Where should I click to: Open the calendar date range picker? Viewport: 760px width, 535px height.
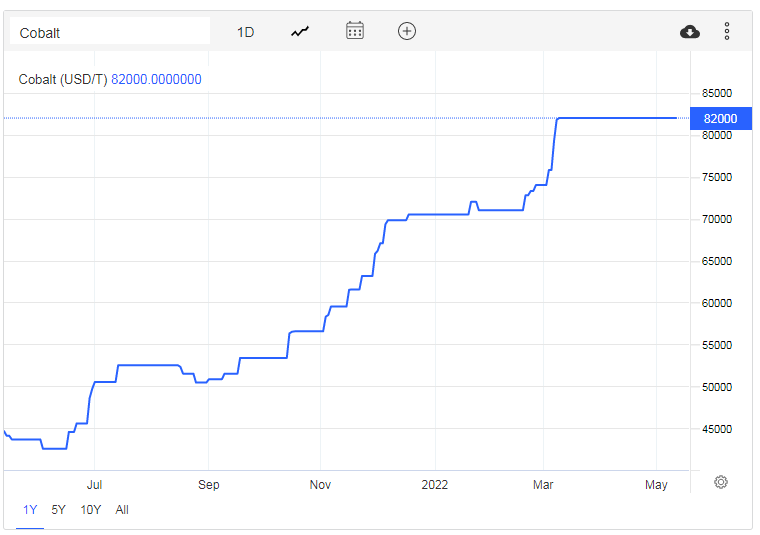pos(354,31)
